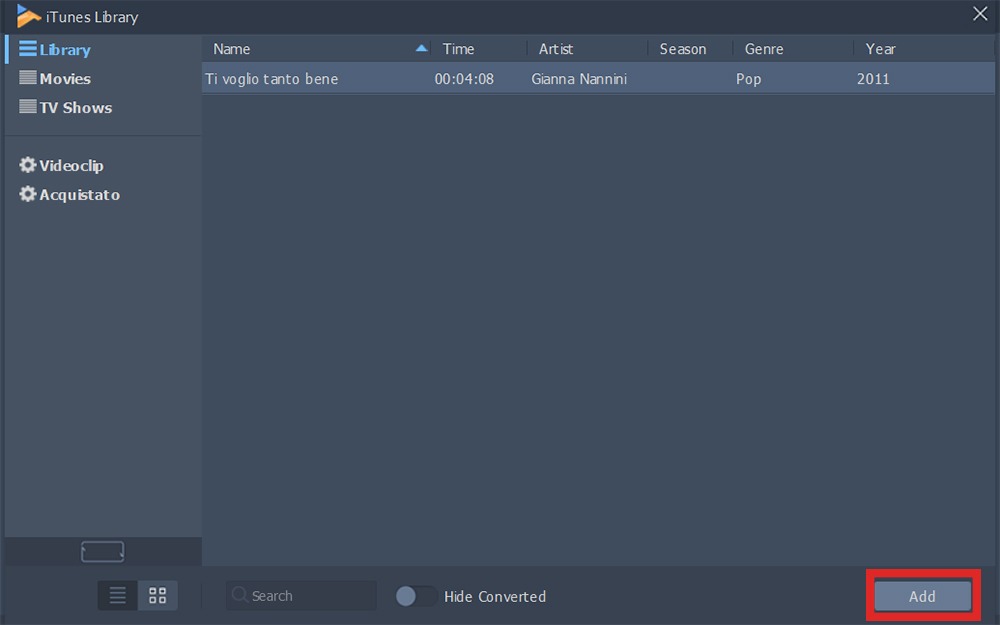Click the search magnifier icon
Image resolution: width=1000 pixels, height=625 pixels.
pyautogui.click(x=239, y=595)
